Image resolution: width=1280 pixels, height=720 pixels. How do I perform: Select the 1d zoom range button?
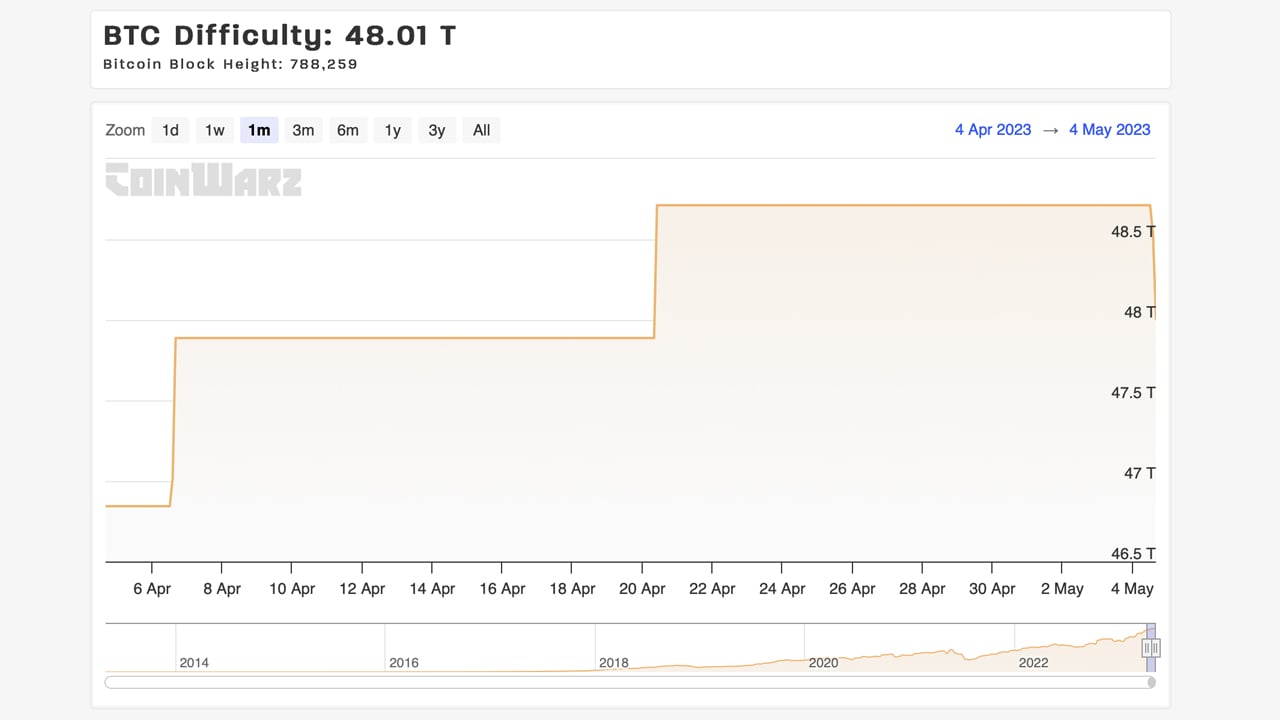[x=170, y=130]
